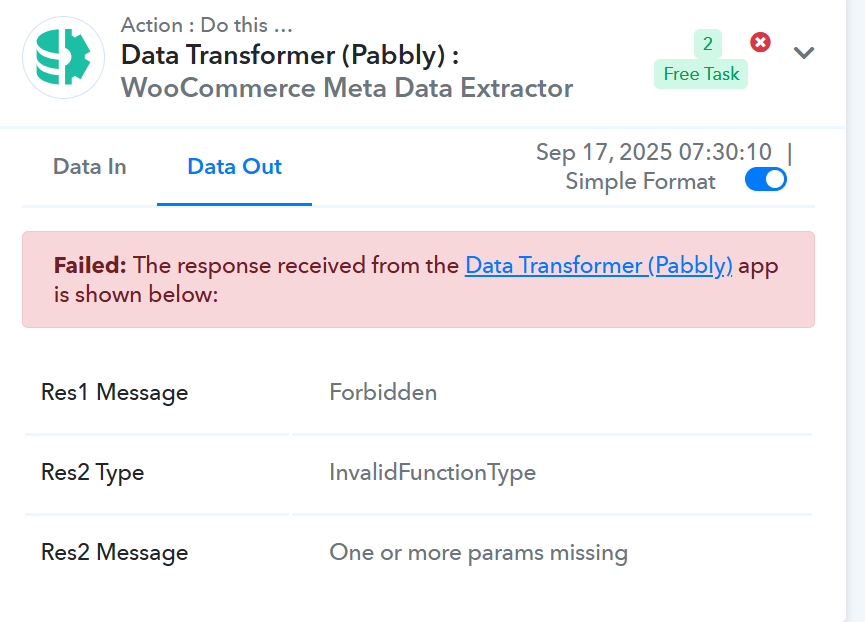Screen dimensions: 865x622
Task: Click the Res2 Message field label
Action: tap(114, 553)
